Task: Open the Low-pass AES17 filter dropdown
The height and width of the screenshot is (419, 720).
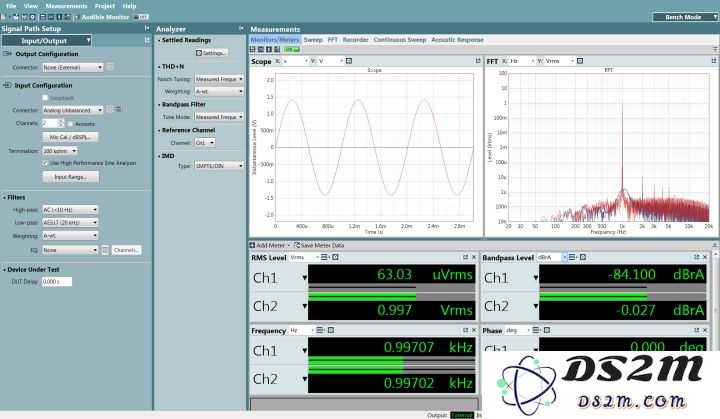Action: pos(70,222)
